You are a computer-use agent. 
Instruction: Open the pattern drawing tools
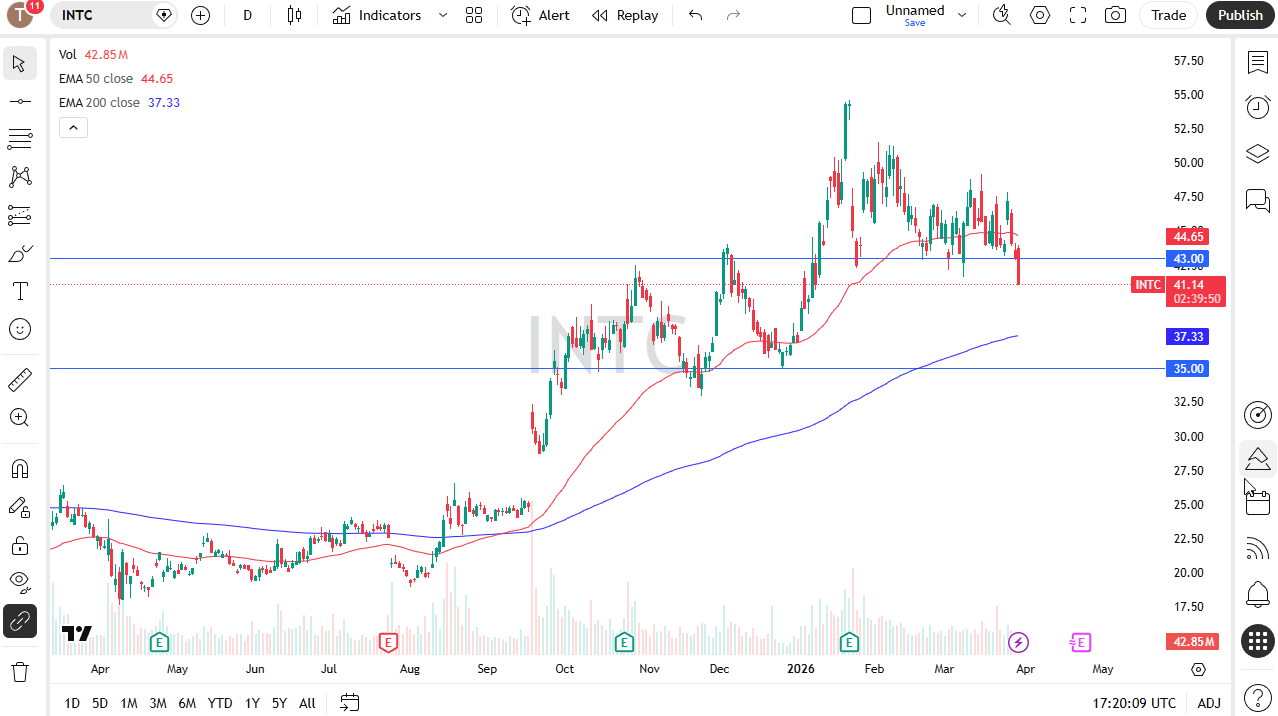[19, 177]
